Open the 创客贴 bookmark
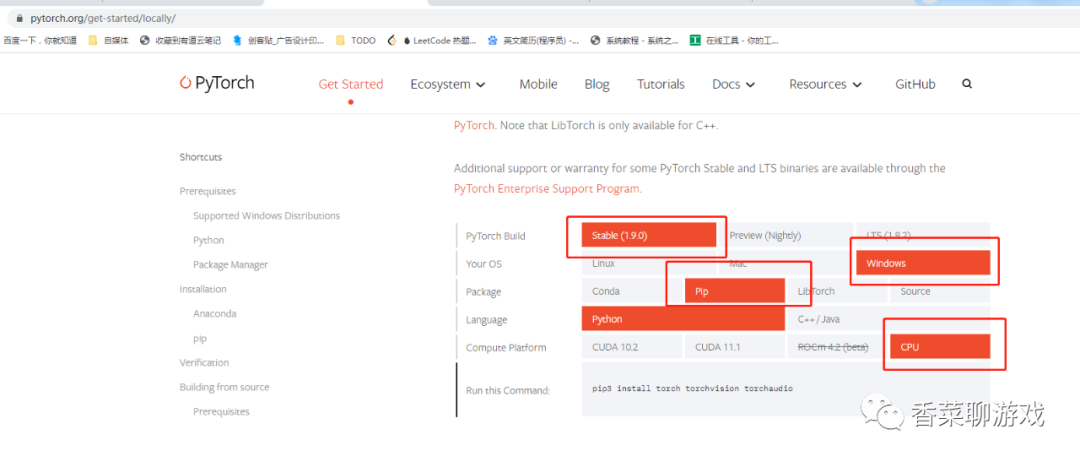 coord(278,41)
